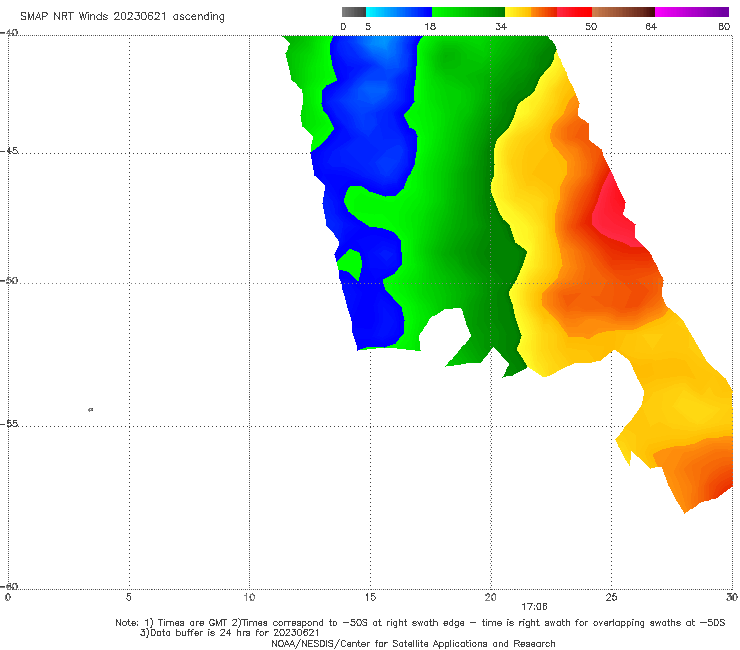Image resolution: width=740 pixels, height=650 pixels.
Task: Click the brown 50-64 segment of color bar
Action: [623, 12]
